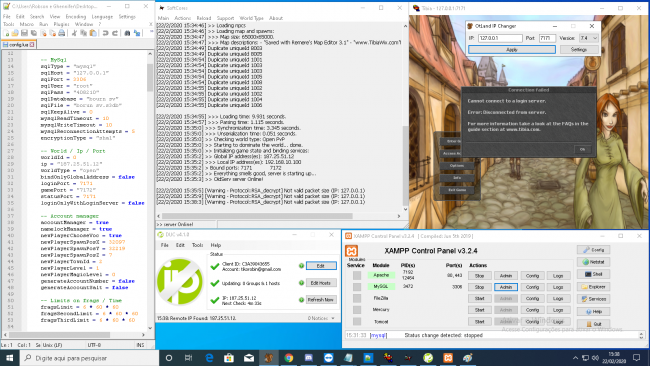
Task: Click Ok in the Connection failed dialog
Action: coord(582,149)
